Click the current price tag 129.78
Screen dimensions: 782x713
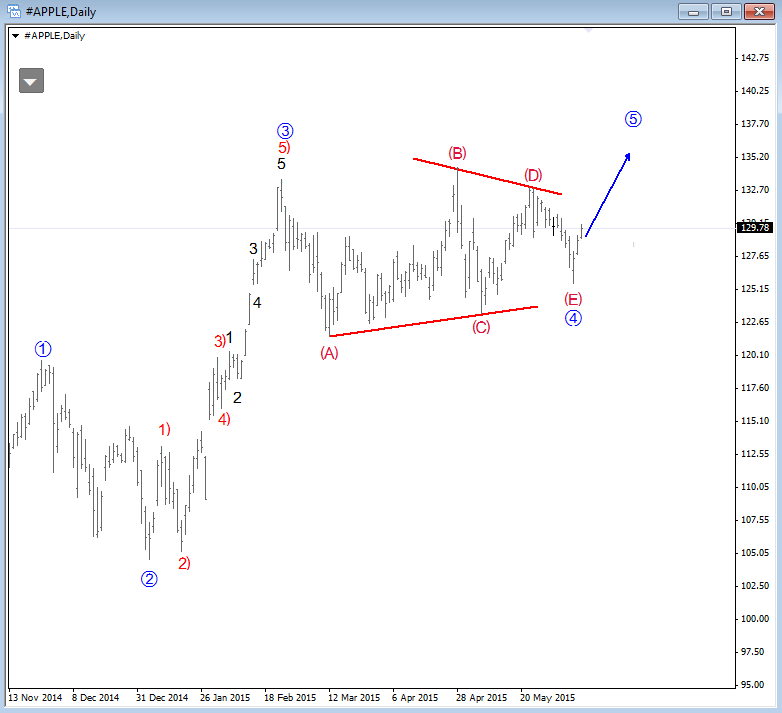[x=752, y=228]
